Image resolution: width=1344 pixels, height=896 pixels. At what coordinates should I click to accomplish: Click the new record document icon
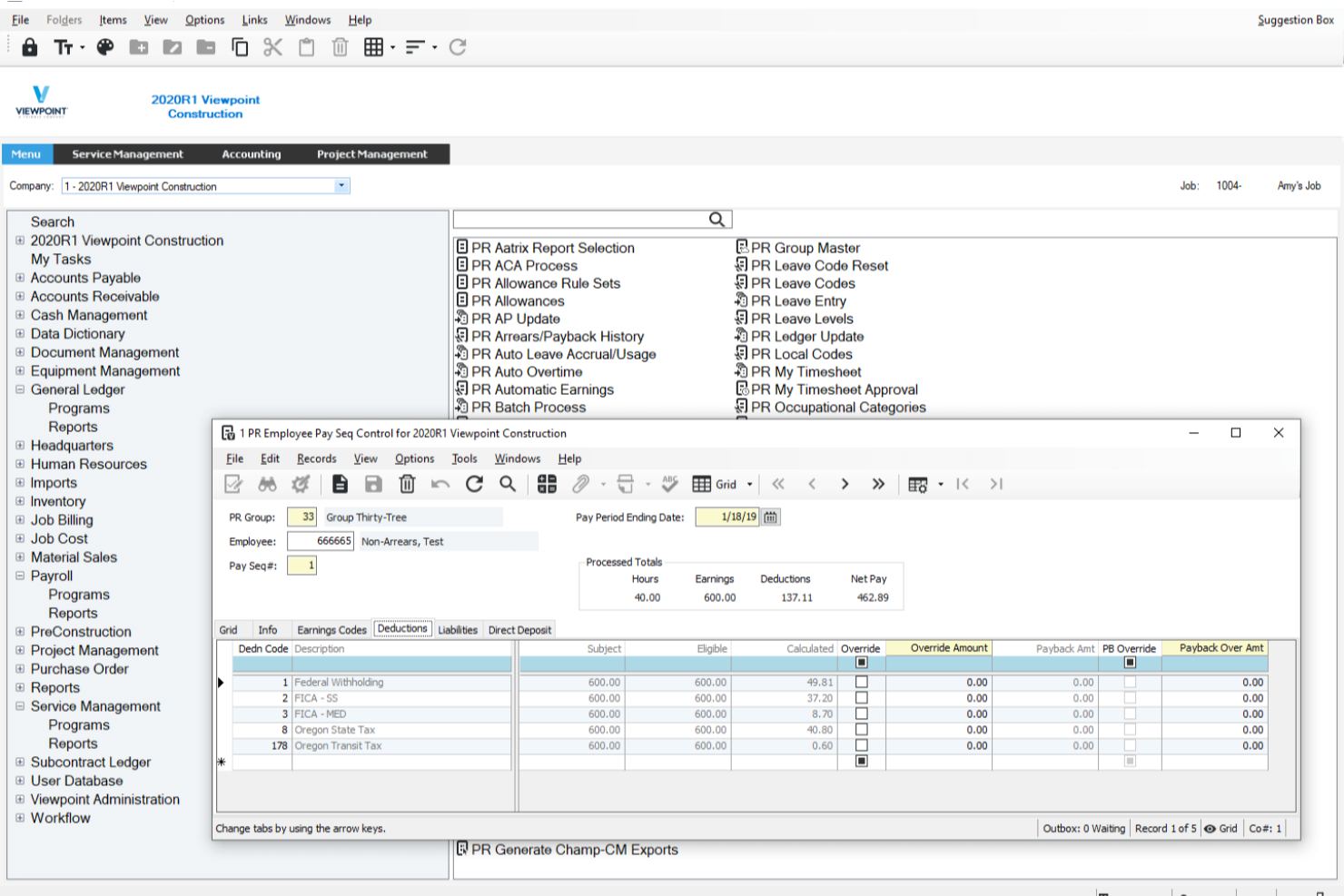(x=340, y=484)
